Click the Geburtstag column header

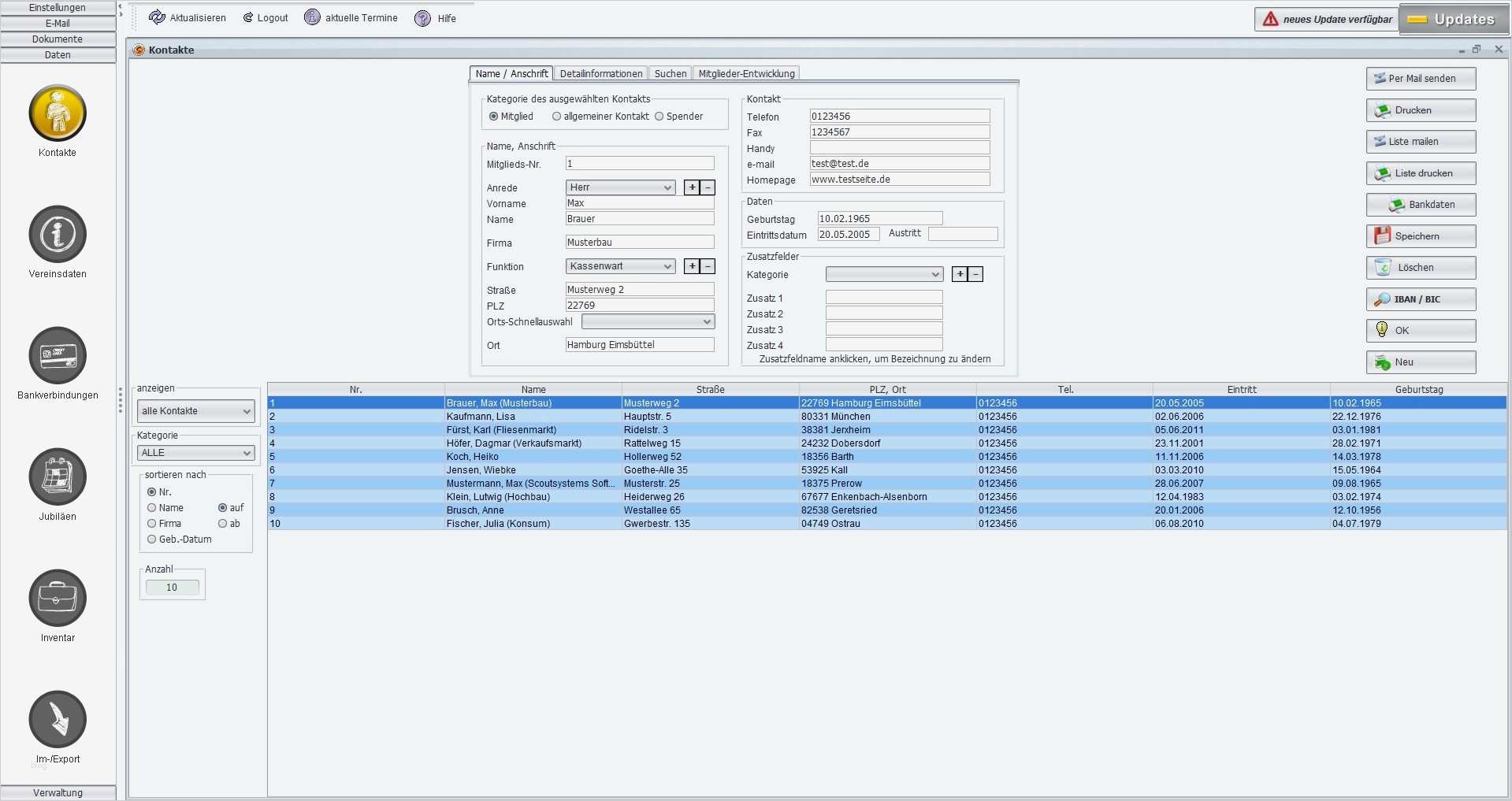(1419, 390)
